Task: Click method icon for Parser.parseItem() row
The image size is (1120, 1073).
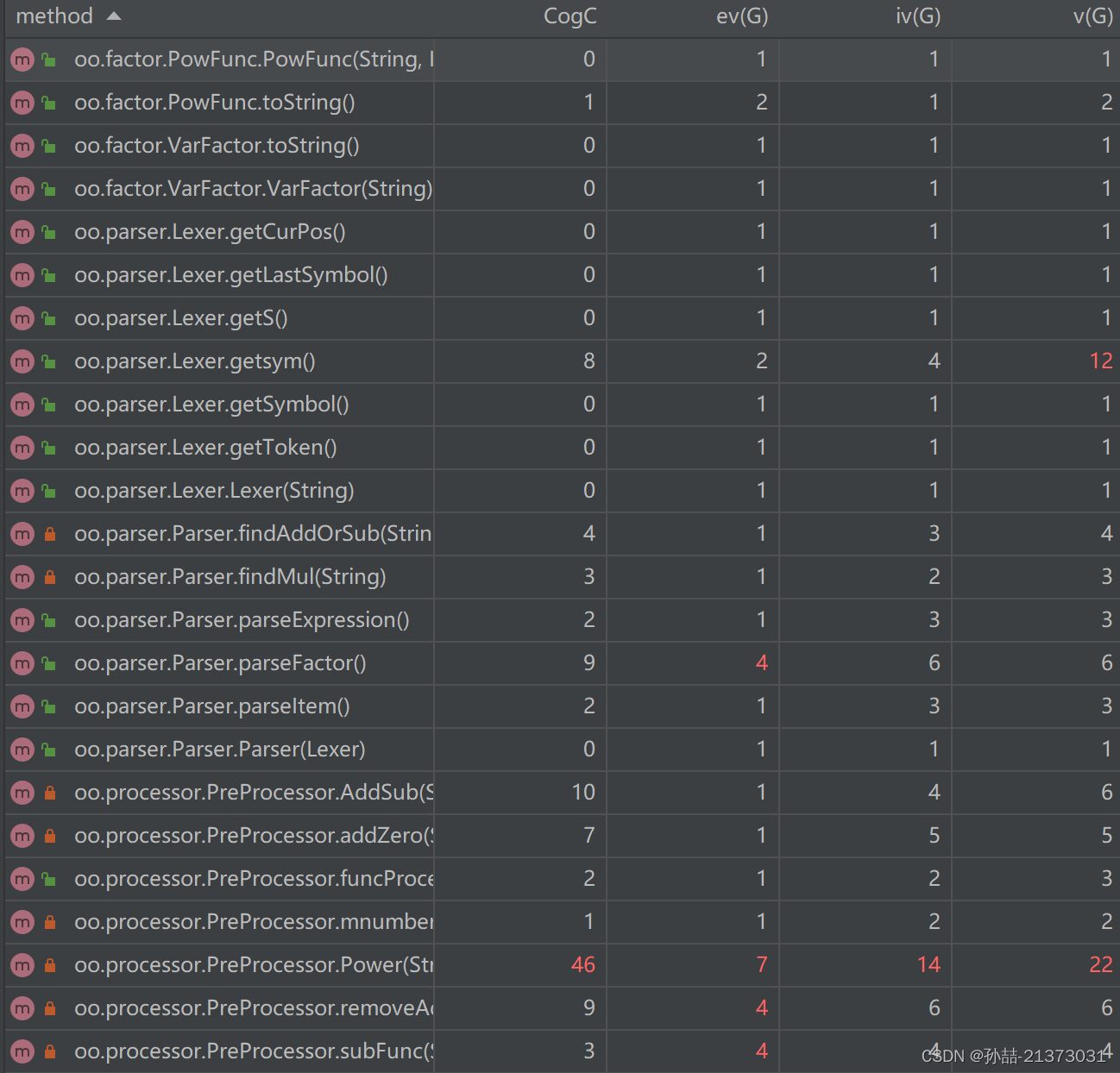Action: tap(22, 706)
